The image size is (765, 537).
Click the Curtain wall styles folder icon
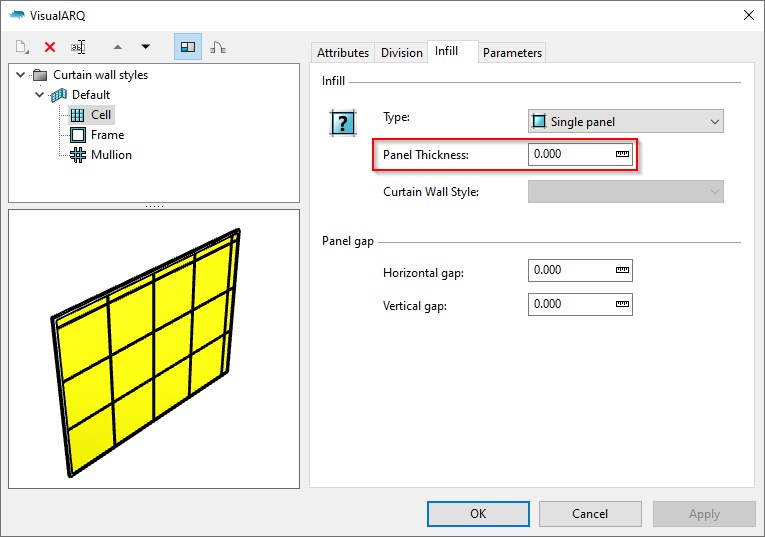[40, 75]
